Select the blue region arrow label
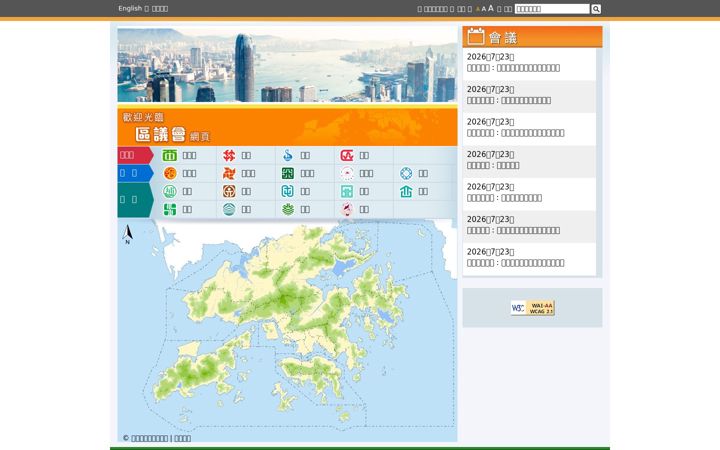This screenshot has width=720, height=450. coord(135,173)
